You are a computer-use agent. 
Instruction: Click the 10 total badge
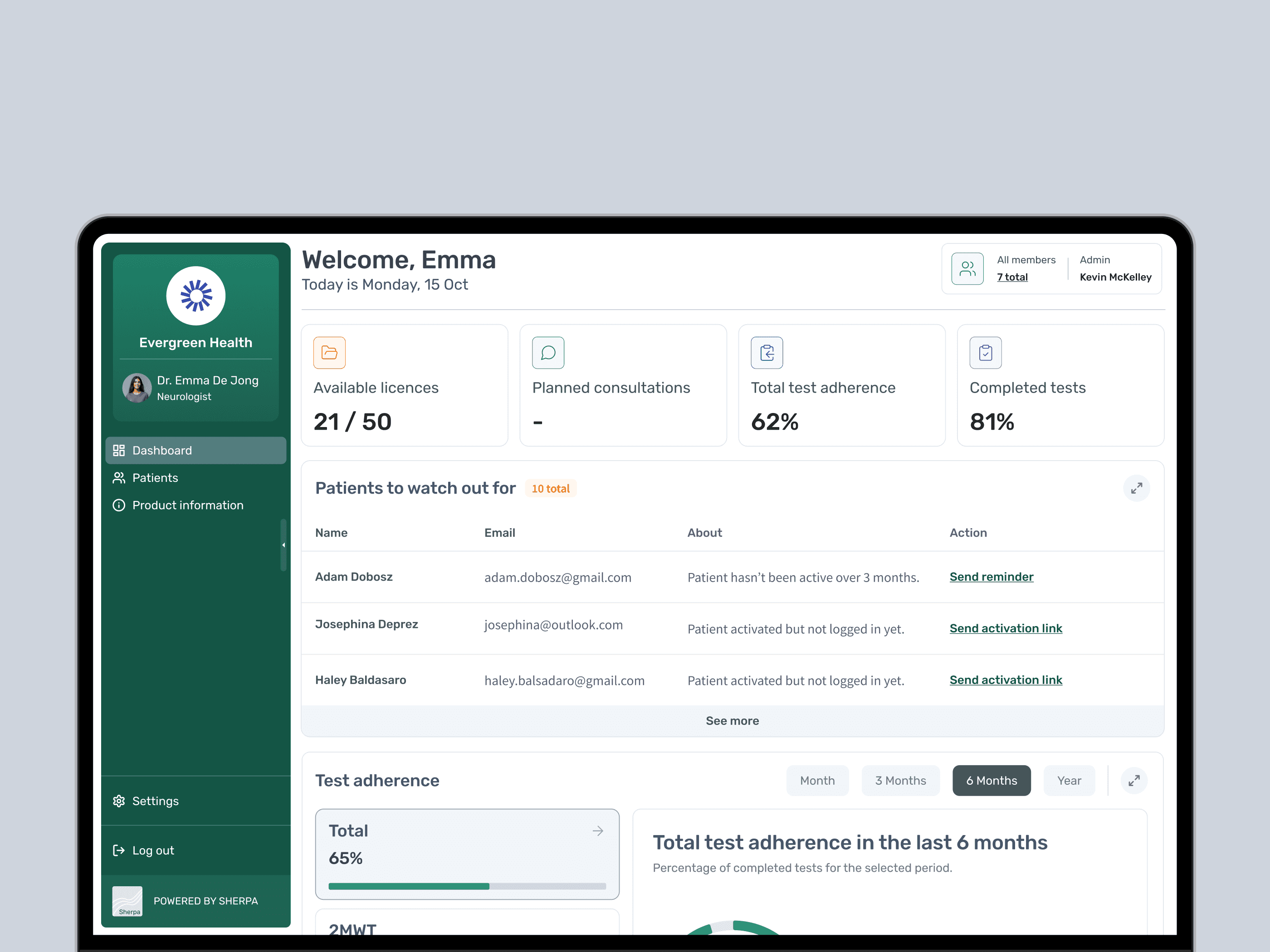click(551, 488)
